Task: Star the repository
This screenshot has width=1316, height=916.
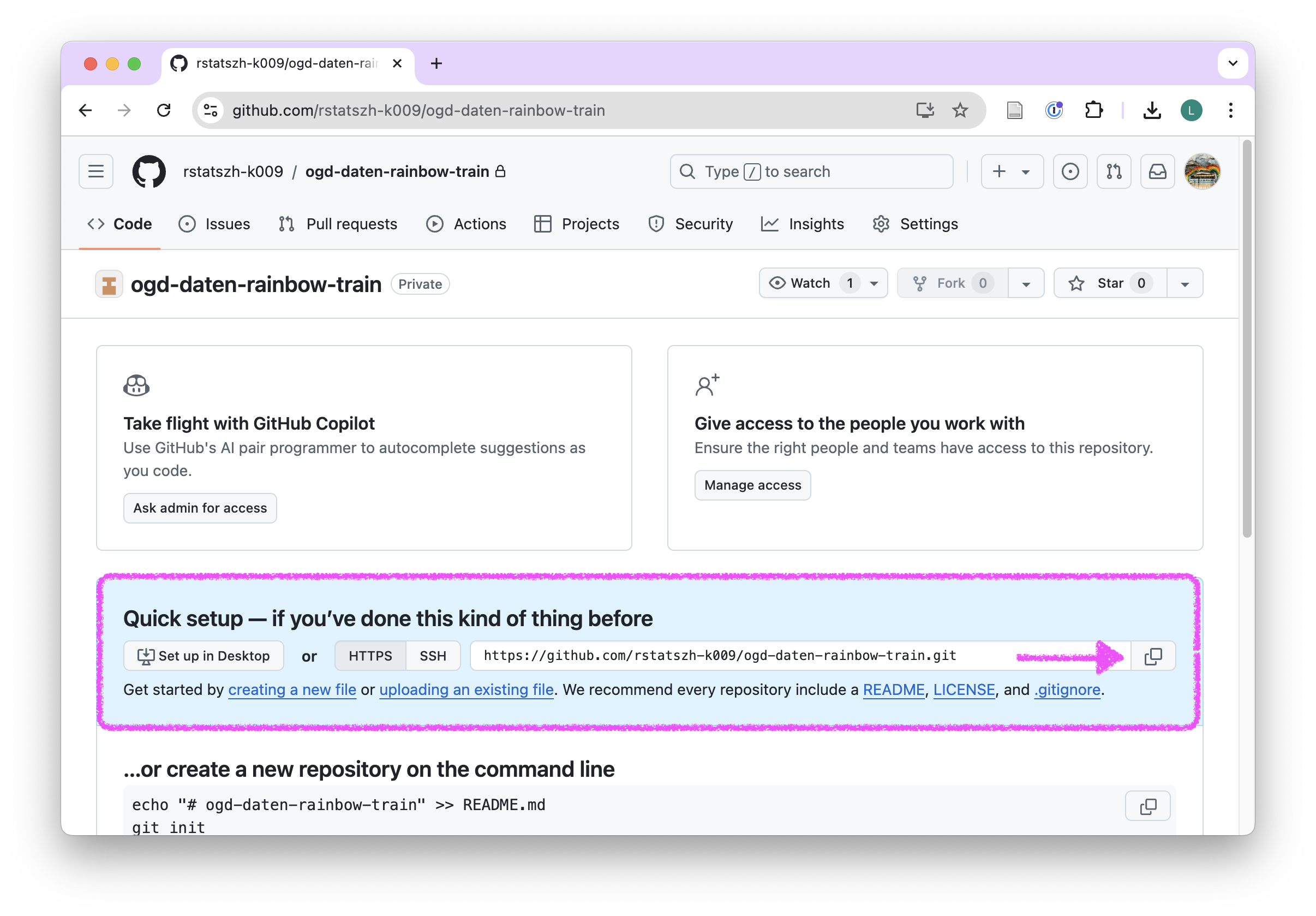Action: coord(1110,283)
